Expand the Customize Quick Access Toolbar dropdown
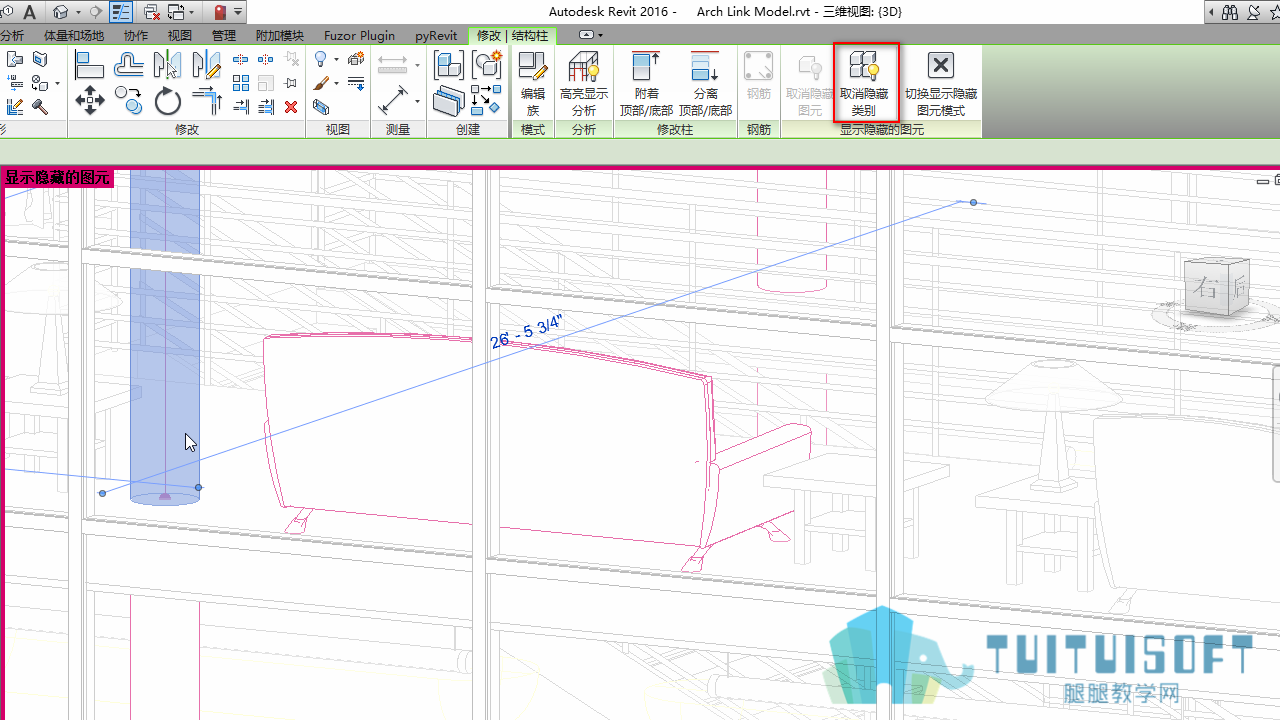 pyautogui.click(x=239, y=13)
